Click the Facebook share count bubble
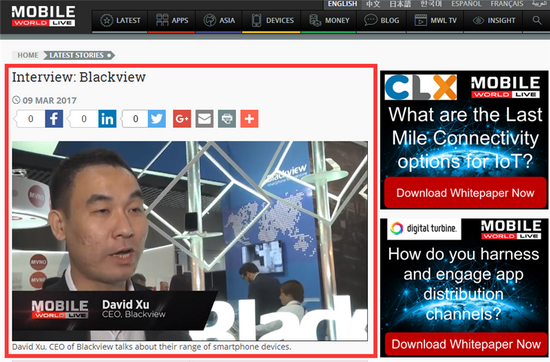The height and width of the screenshot is (362, 550). (x=30, y=119)
